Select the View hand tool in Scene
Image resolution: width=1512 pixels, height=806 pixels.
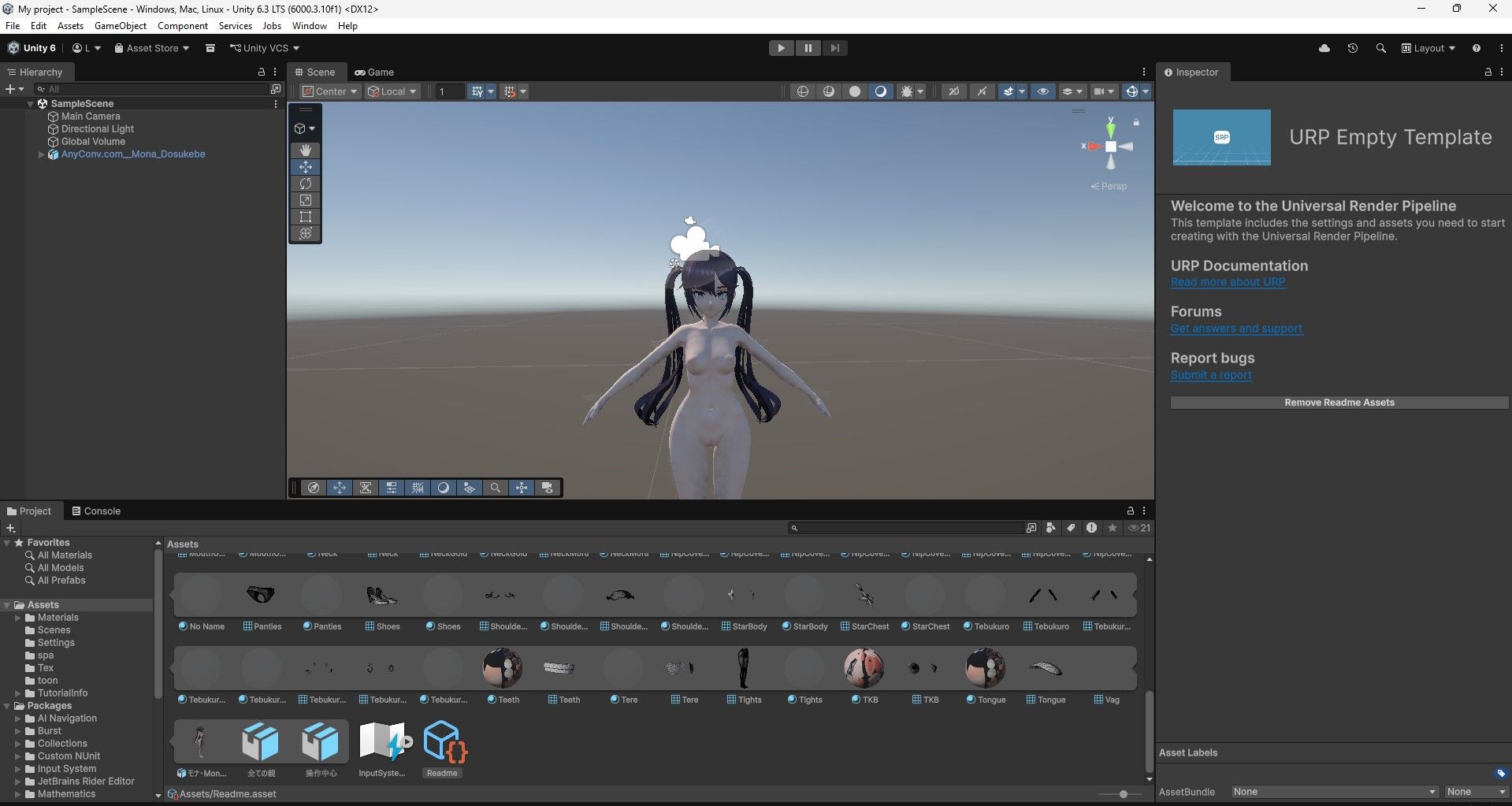tap(306, 150)
